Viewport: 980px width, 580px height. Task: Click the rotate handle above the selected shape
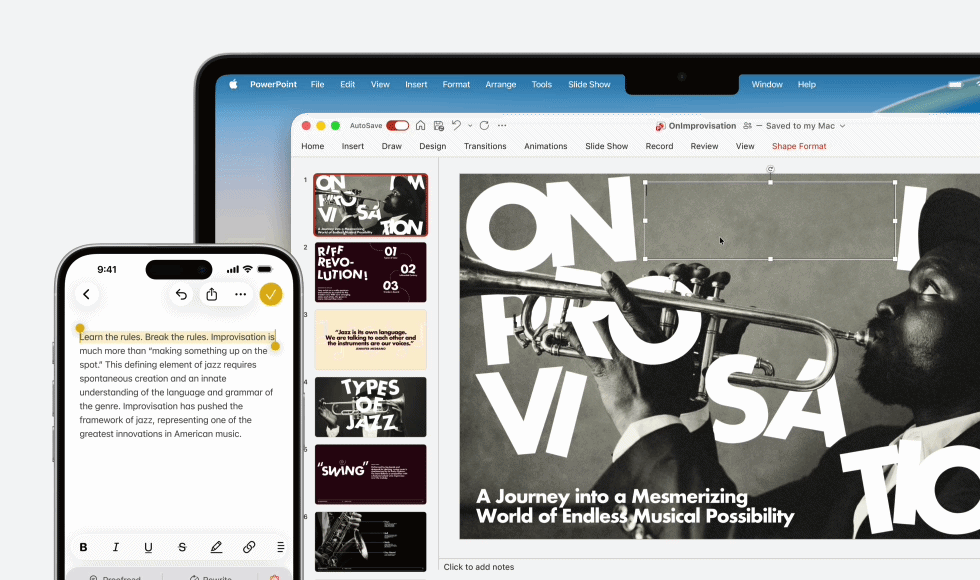point(771,169)
